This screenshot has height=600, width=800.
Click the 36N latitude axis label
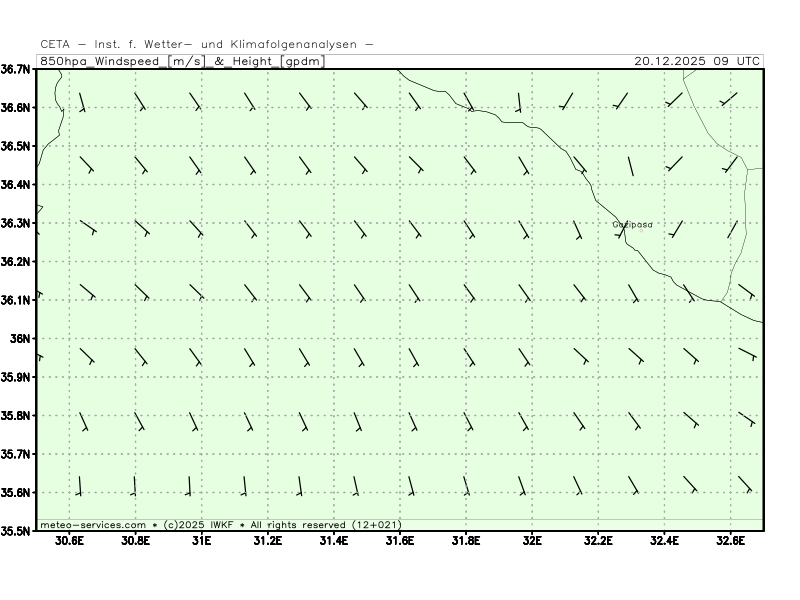pyautogui.click(x=22, y=338)
